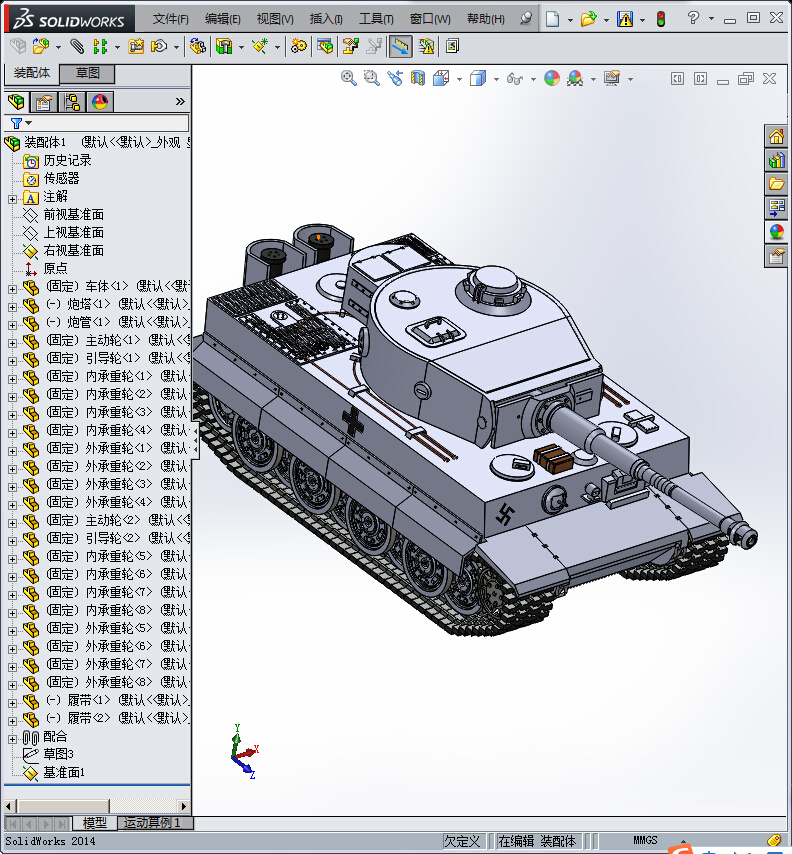
Task: Open the DisplayManager color tab
Action: (x=100, y=102)
